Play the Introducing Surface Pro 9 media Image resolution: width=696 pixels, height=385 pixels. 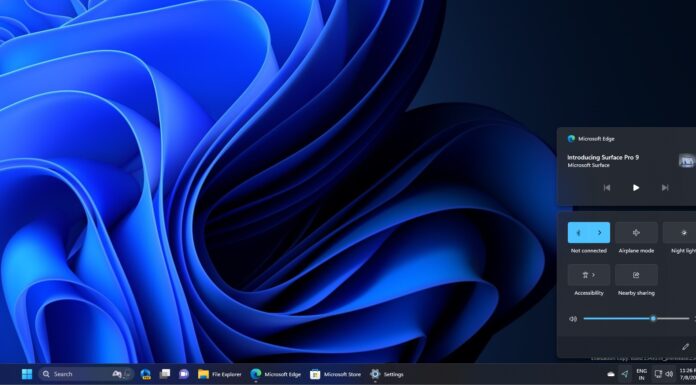pos(636,188)
